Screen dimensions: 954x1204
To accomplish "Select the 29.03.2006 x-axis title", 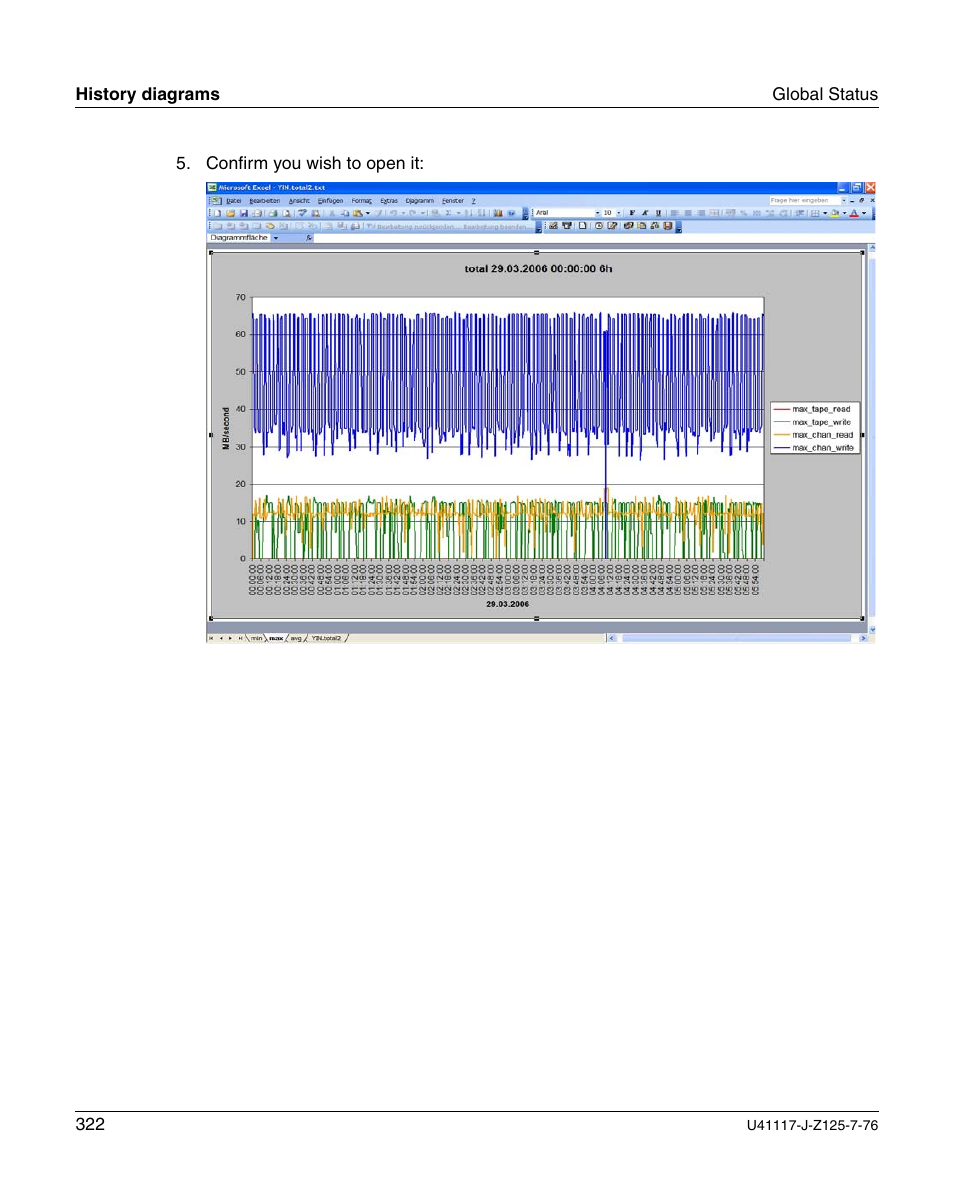I will pos(508,604).
